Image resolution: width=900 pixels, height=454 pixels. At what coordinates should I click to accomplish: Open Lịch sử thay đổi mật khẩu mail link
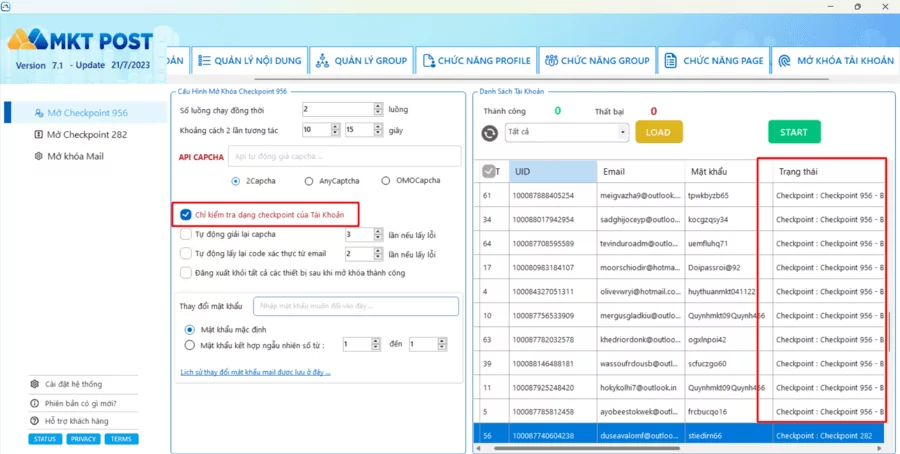click(255, 372)
